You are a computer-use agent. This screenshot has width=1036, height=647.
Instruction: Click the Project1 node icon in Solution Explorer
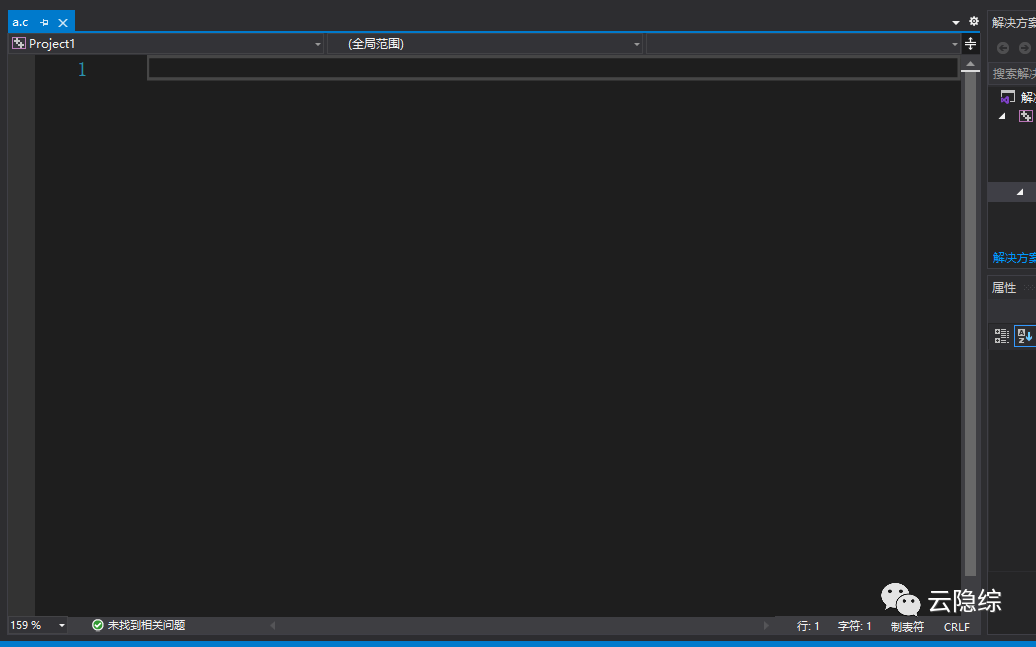[1026, 115]
